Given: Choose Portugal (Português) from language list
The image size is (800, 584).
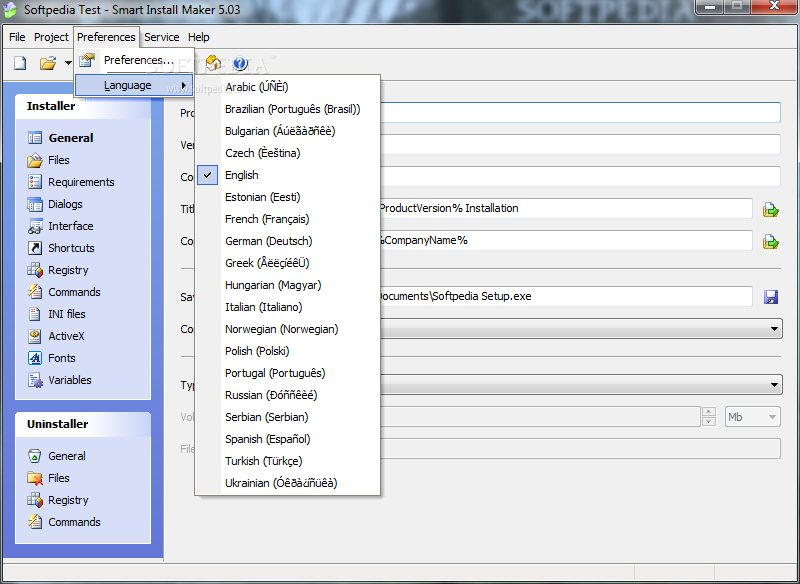Looking at the screenshot, I should tap(288, 373).
